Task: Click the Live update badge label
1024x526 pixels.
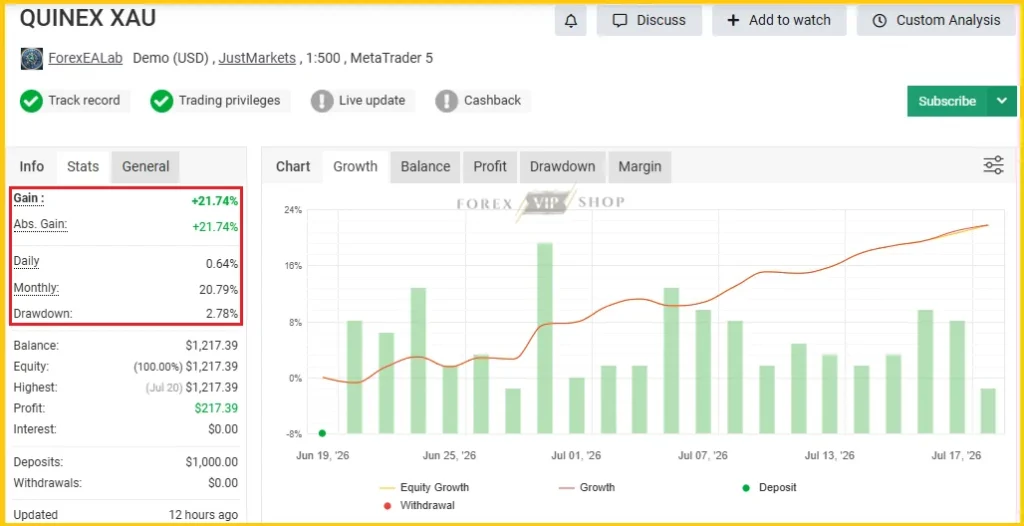Action: pyautogui.click(x=372, y=101)
